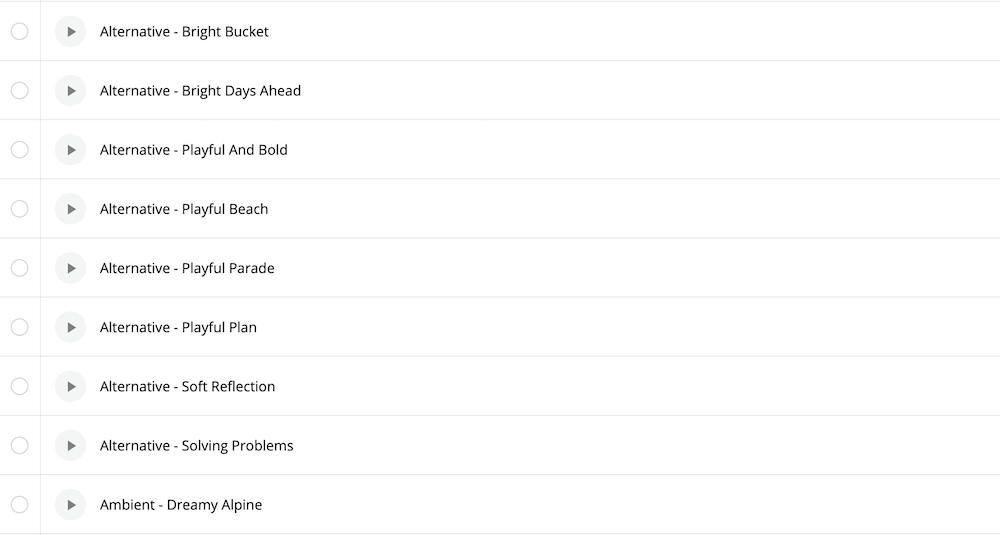Play the Alternative - Playful Beach track
This screenshot has height=535, width=1000.
(x=70, y=209)
